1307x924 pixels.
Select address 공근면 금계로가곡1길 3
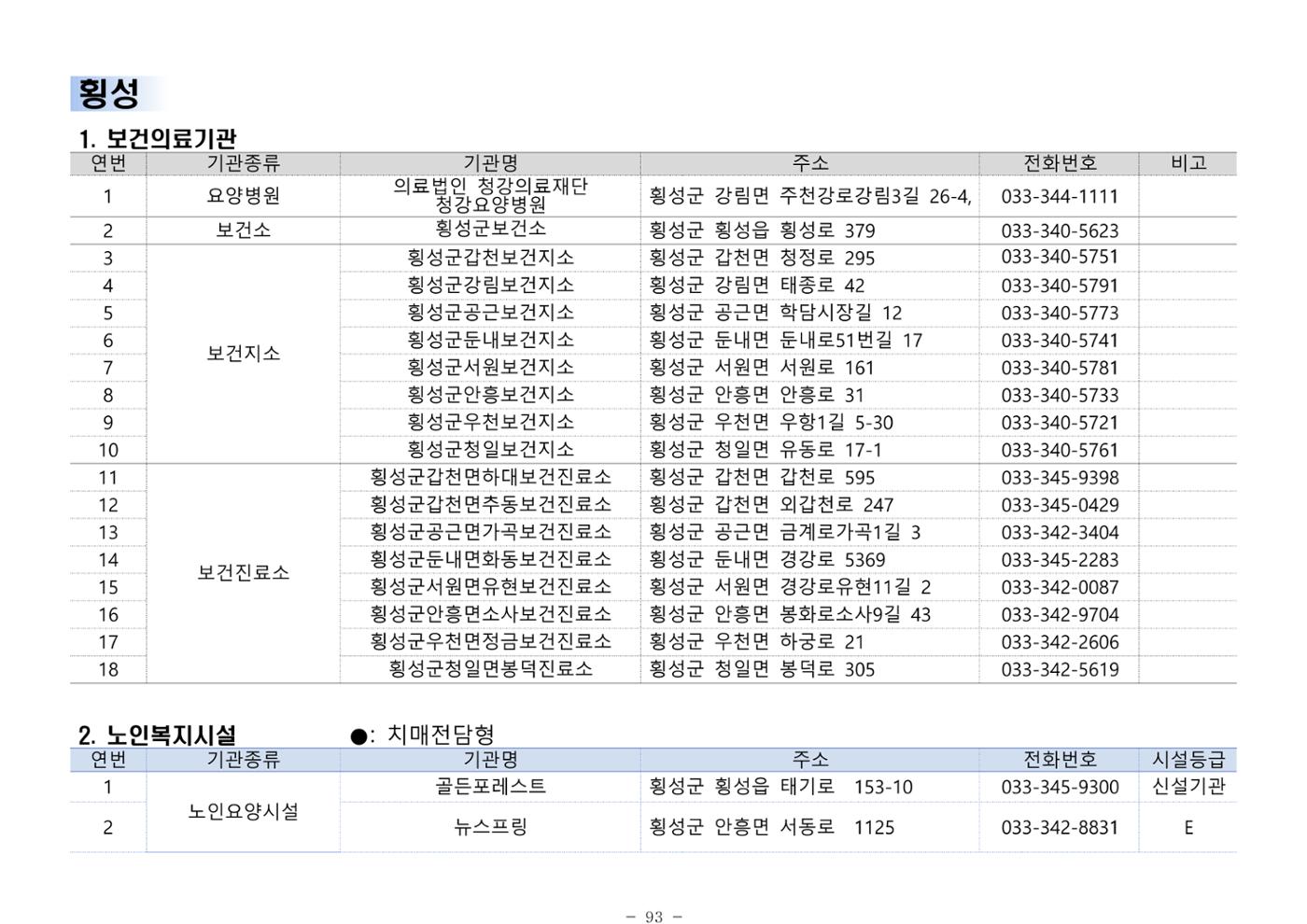click(x=818, y=533)
